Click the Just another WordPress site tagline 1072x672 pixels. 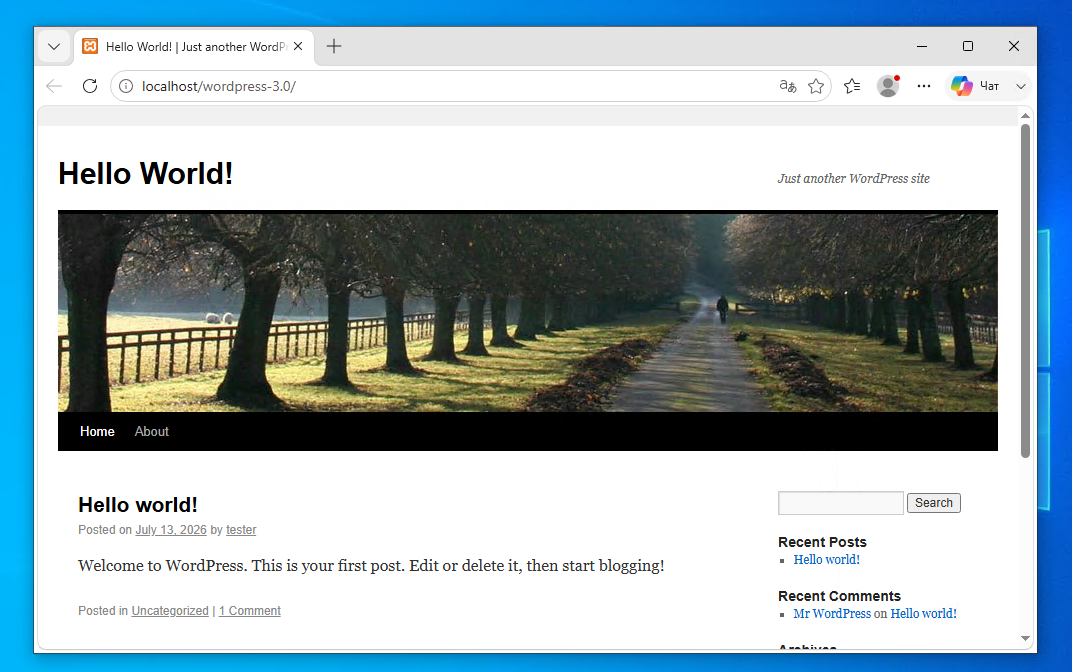(x=853, y=178)
